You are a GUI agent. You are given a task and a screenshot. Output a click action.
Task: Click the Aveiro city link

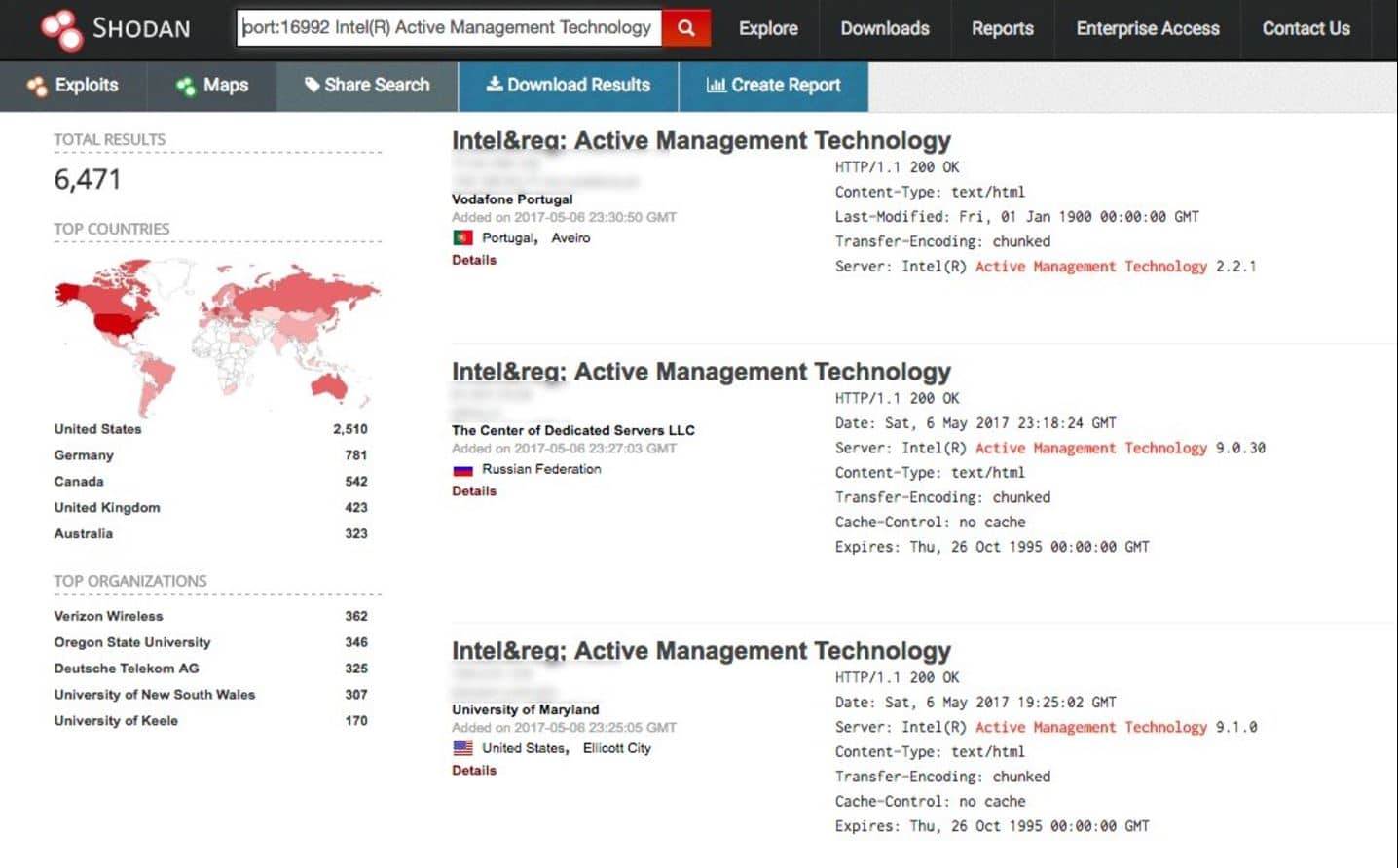click(570, 238)
